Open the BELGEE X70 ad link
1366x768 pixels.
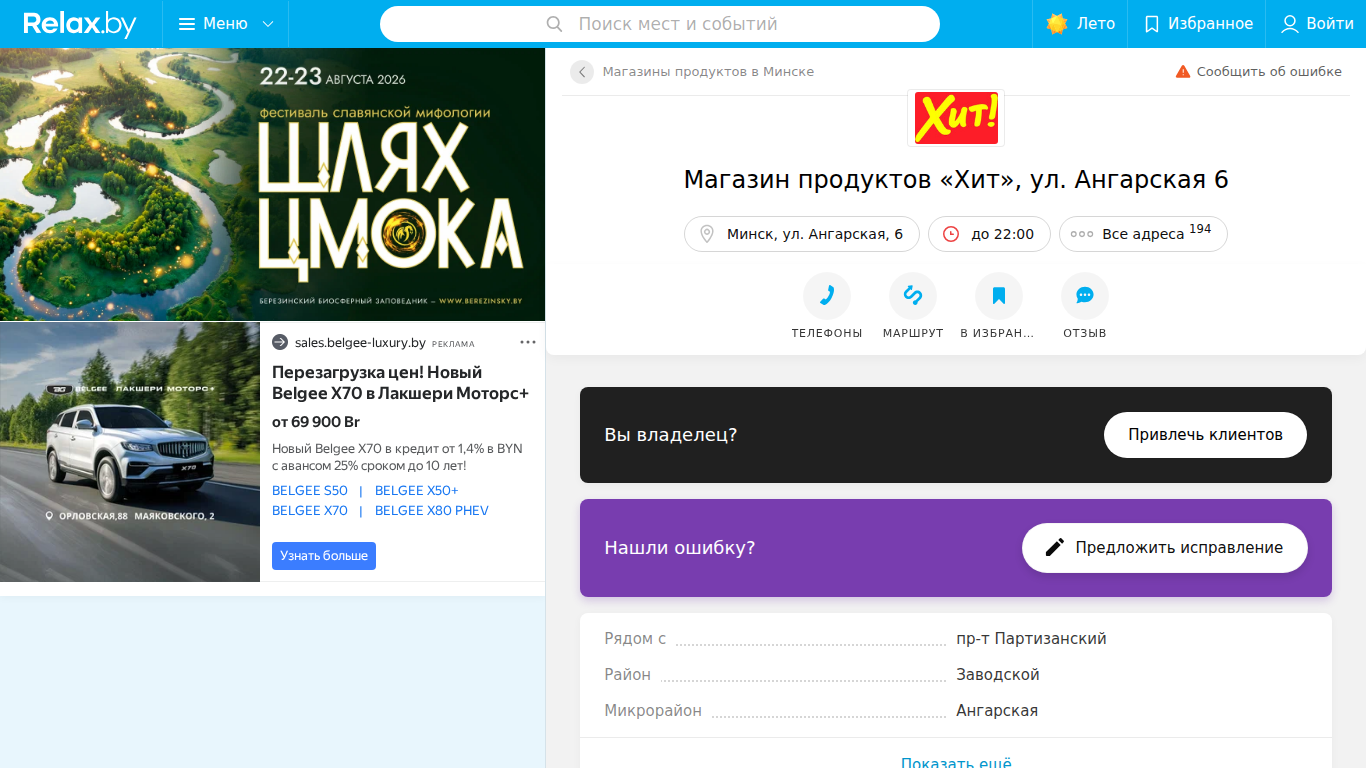pos(310,511)
